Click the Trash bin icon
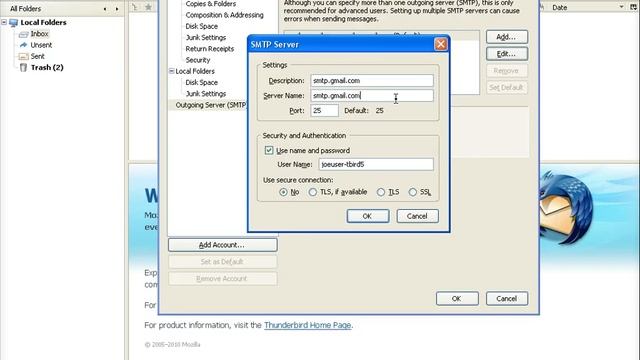Screen dimensions: 640x360 [x=23, y=67]
